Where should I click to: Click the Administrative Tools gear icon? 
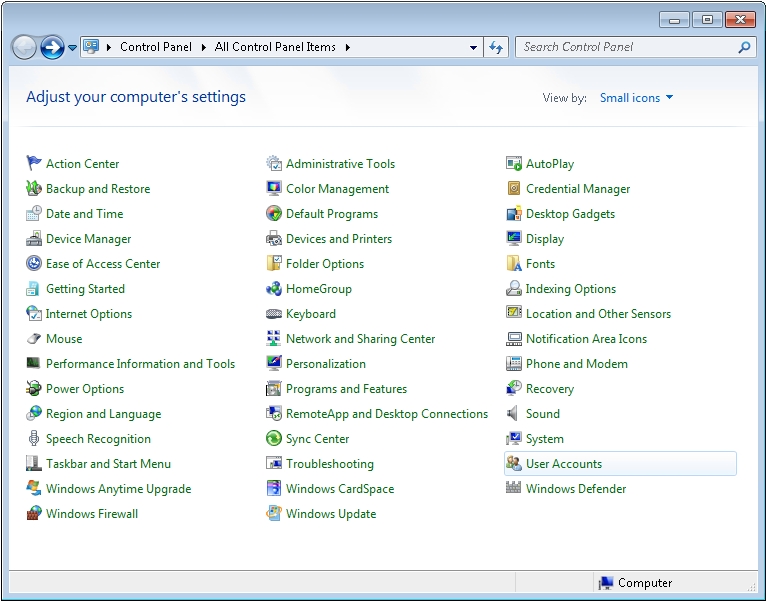[x=274, y=163]
